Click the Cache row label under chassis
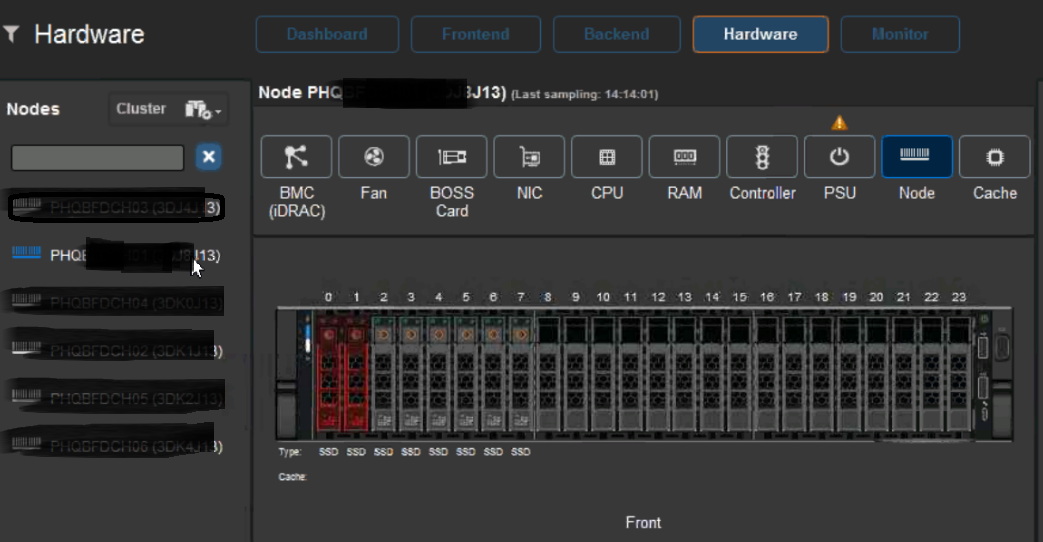 [293, 477]
